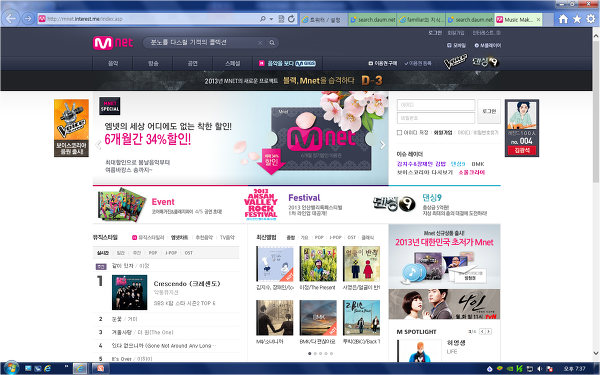
Task: Open the 나인 tvN drama banner
Action: (x=444, y=304)
